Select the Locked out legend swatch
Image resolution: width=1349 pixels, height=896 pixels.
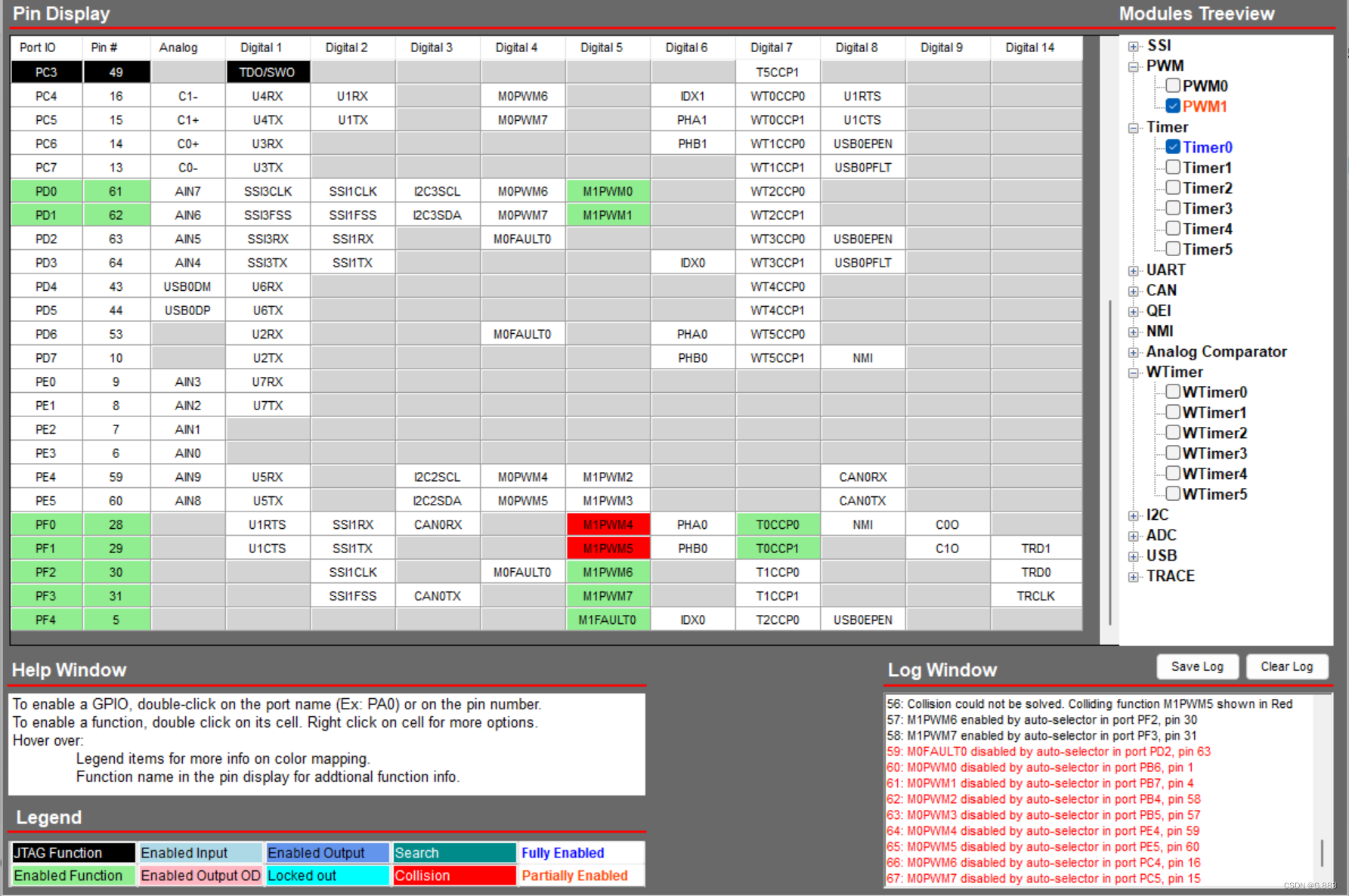pos(327,876)
